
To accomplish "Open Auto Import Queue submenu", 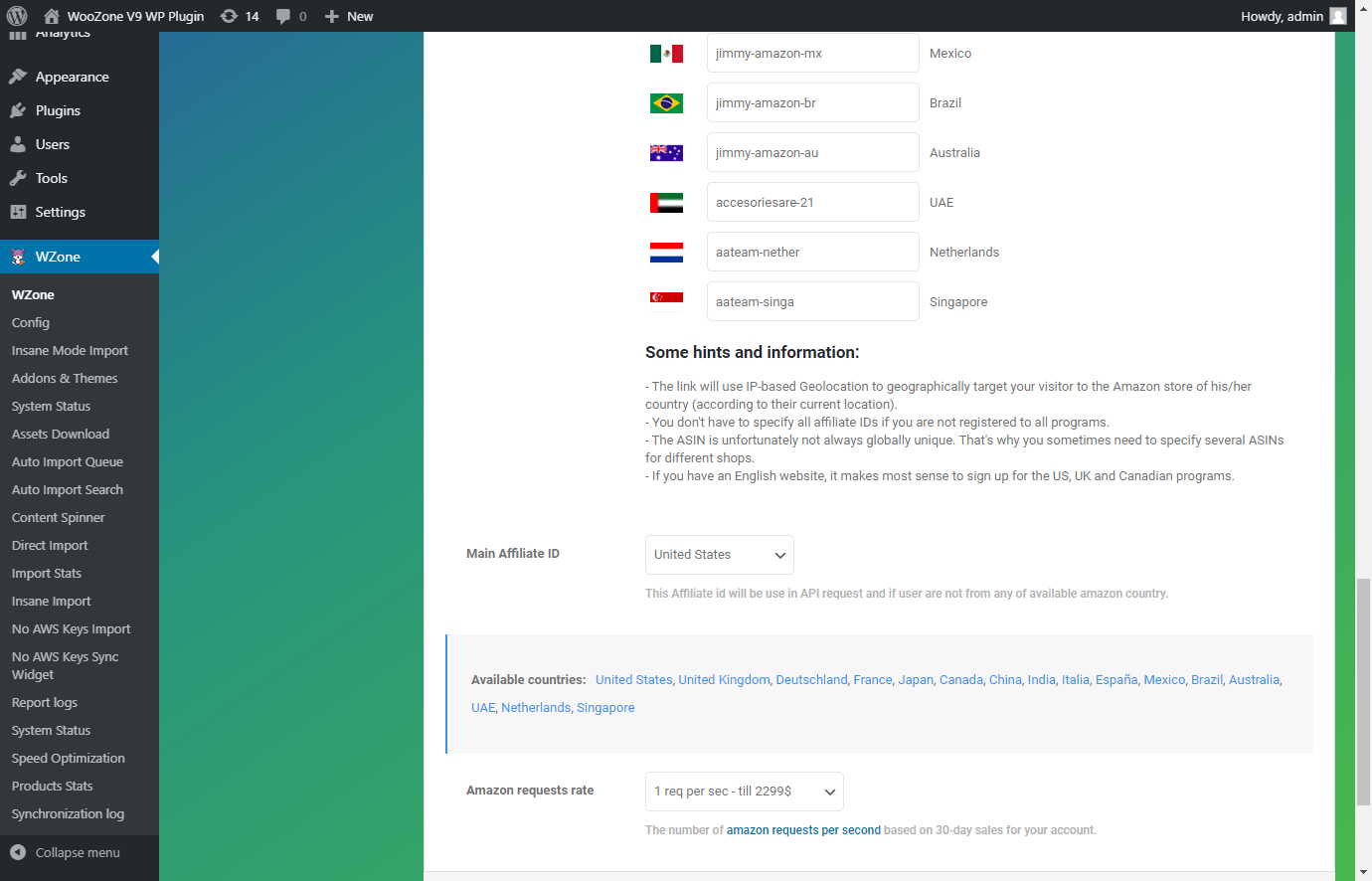I will 68,461.
